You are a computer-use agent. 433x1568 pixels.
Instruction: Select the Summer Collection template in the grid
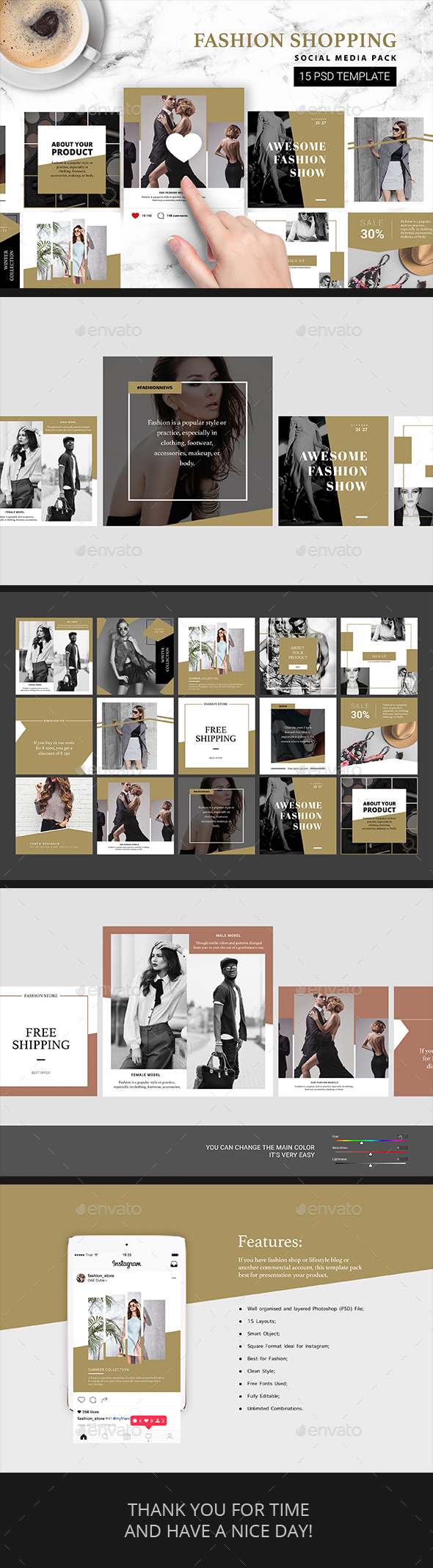pos(216,656)
